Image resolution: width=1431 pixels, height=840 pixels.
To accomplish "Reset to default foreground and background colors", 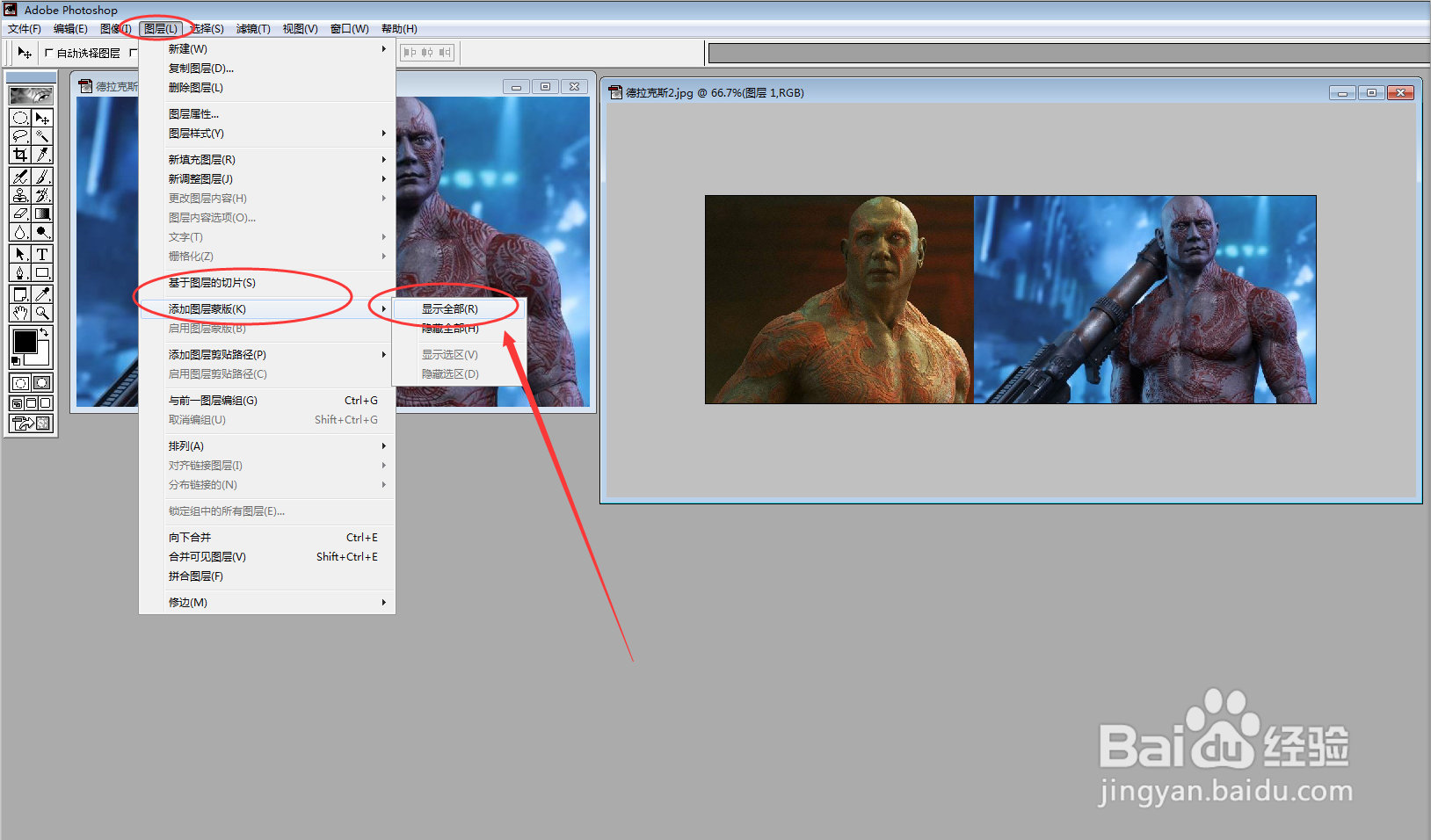I will click(x=15, y=361).
